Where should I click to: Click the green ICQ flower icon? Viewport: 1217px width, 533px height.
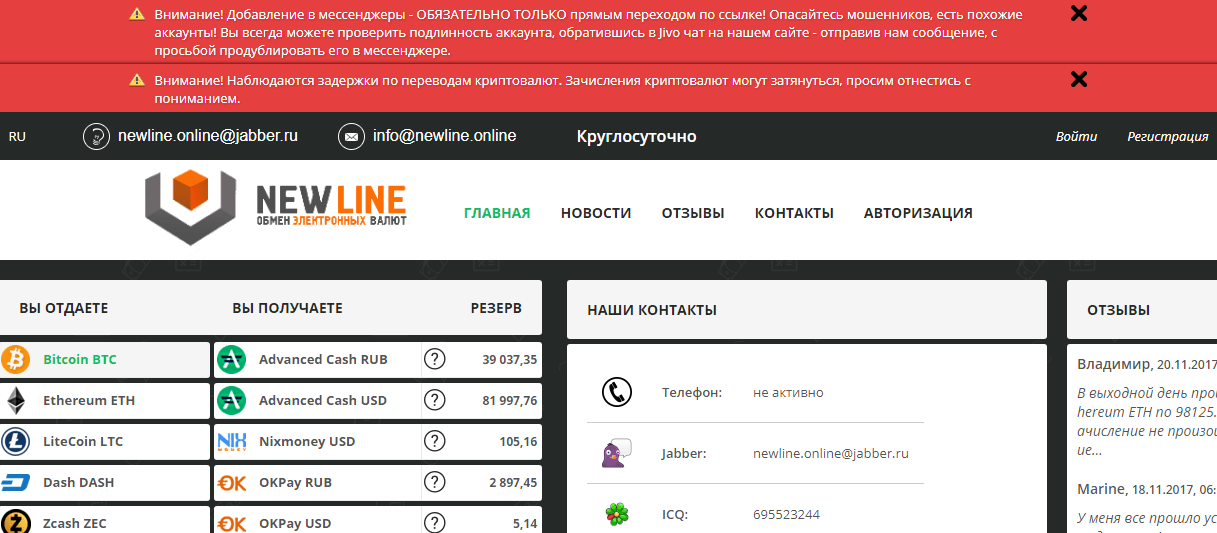[617, 514]
